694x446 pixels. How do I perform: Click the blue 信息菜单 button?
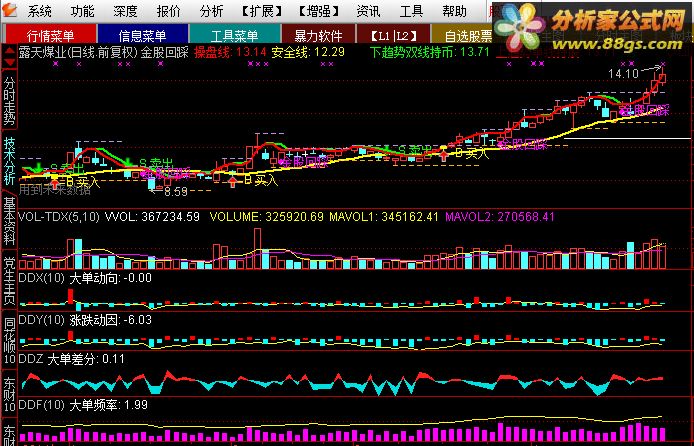click(x=143, y=35)
